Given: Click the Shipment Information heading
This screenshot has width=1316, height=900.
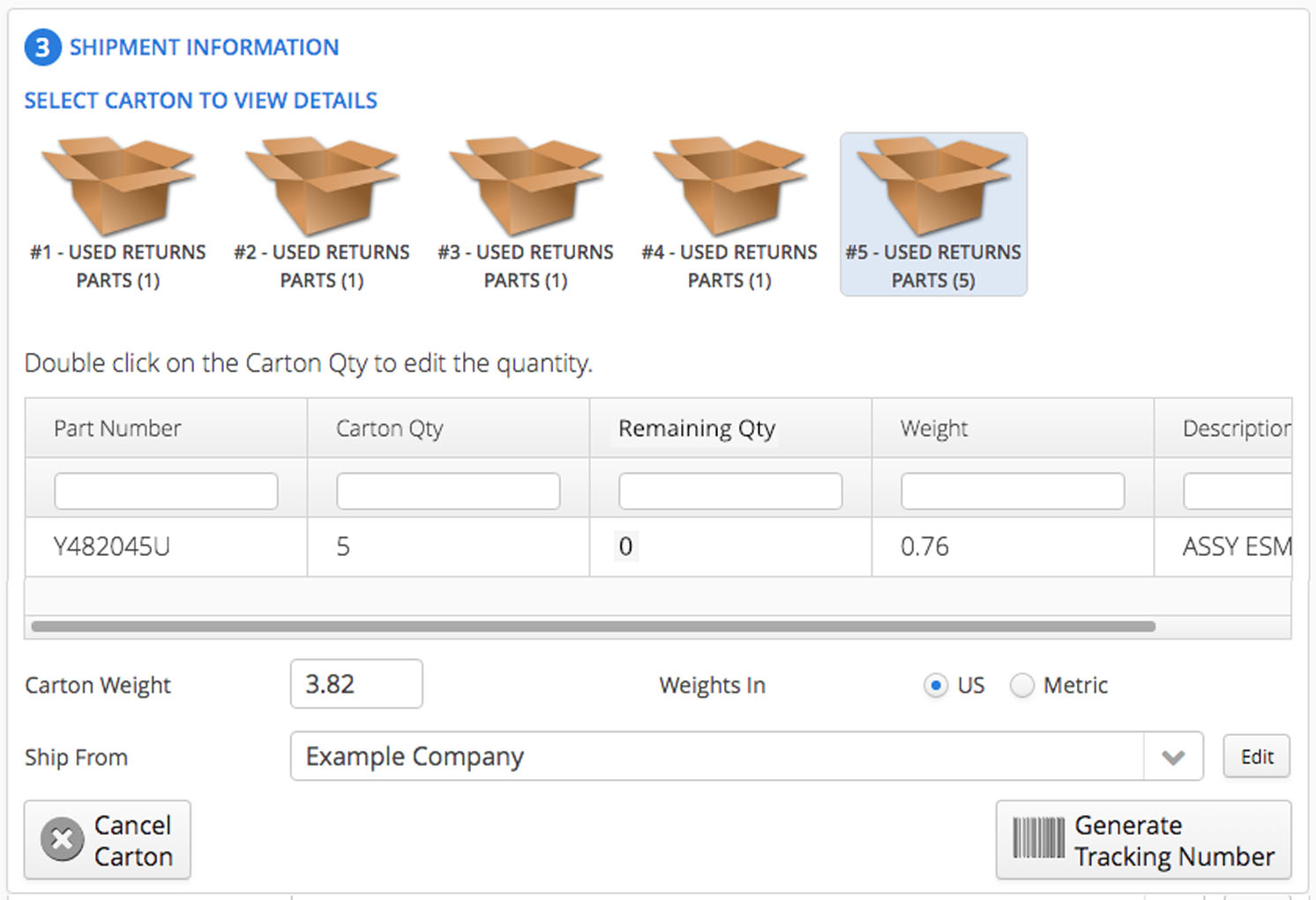Looking at the screenshot, I should pyautogui.click(x=204, y=48).
